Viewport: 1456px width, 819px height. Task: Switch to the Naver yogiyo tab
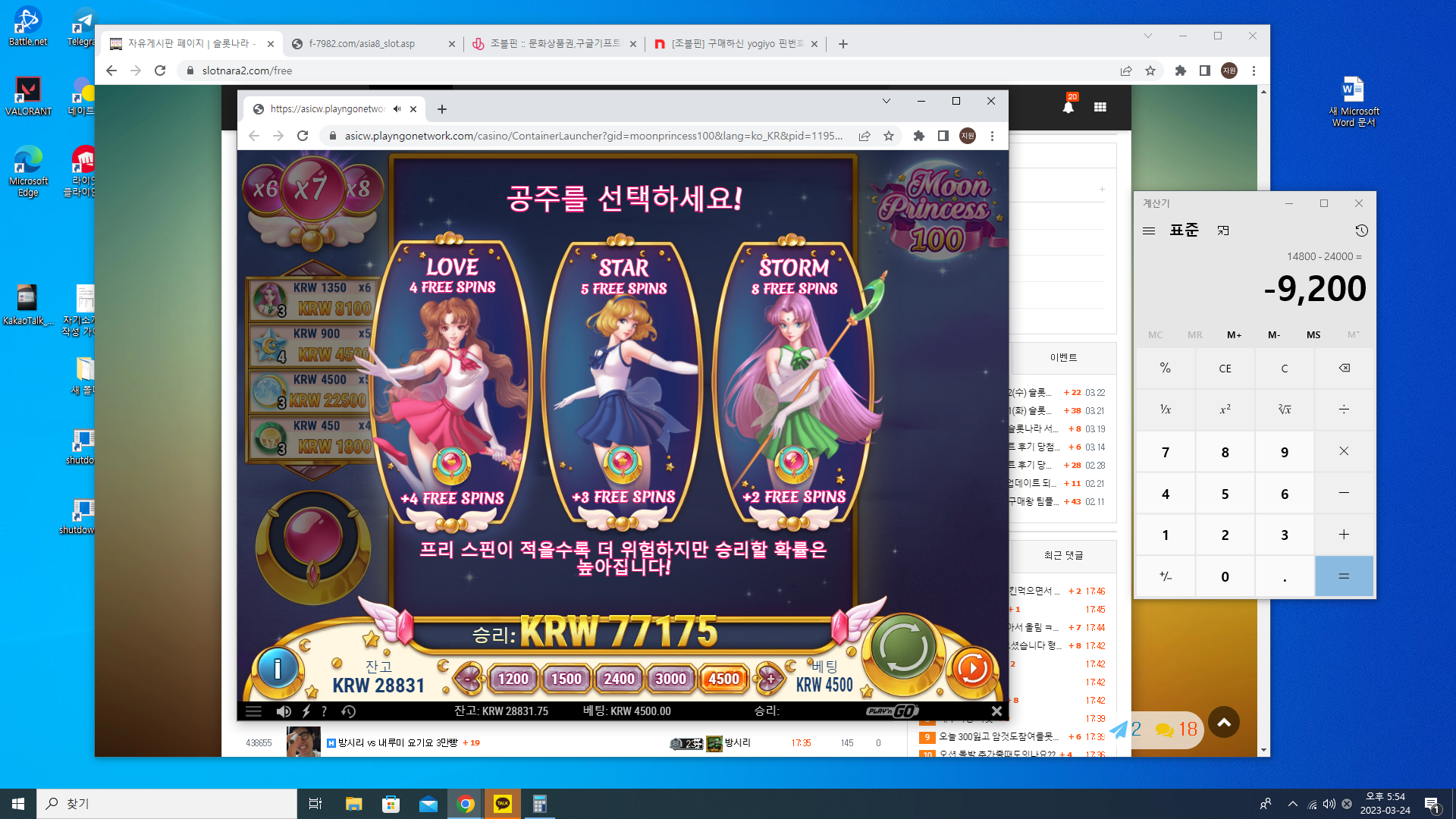[x=736, y=44]
